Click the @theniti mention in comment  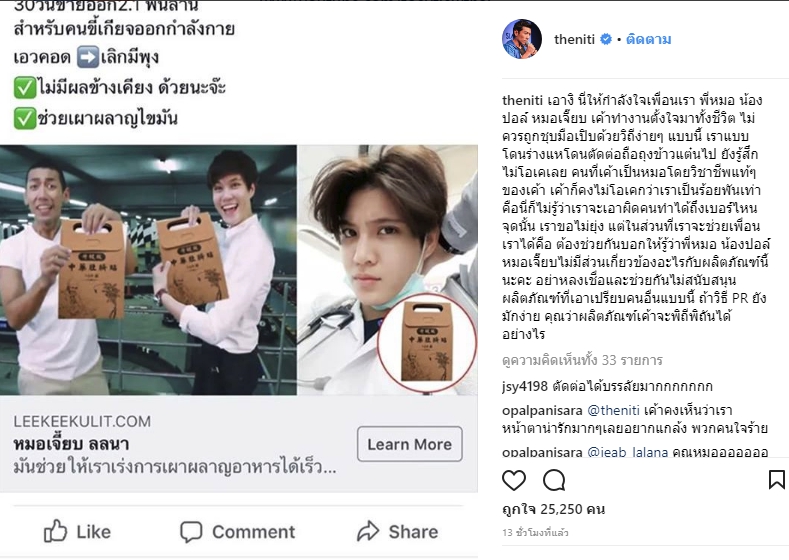(x=613, y=411)
